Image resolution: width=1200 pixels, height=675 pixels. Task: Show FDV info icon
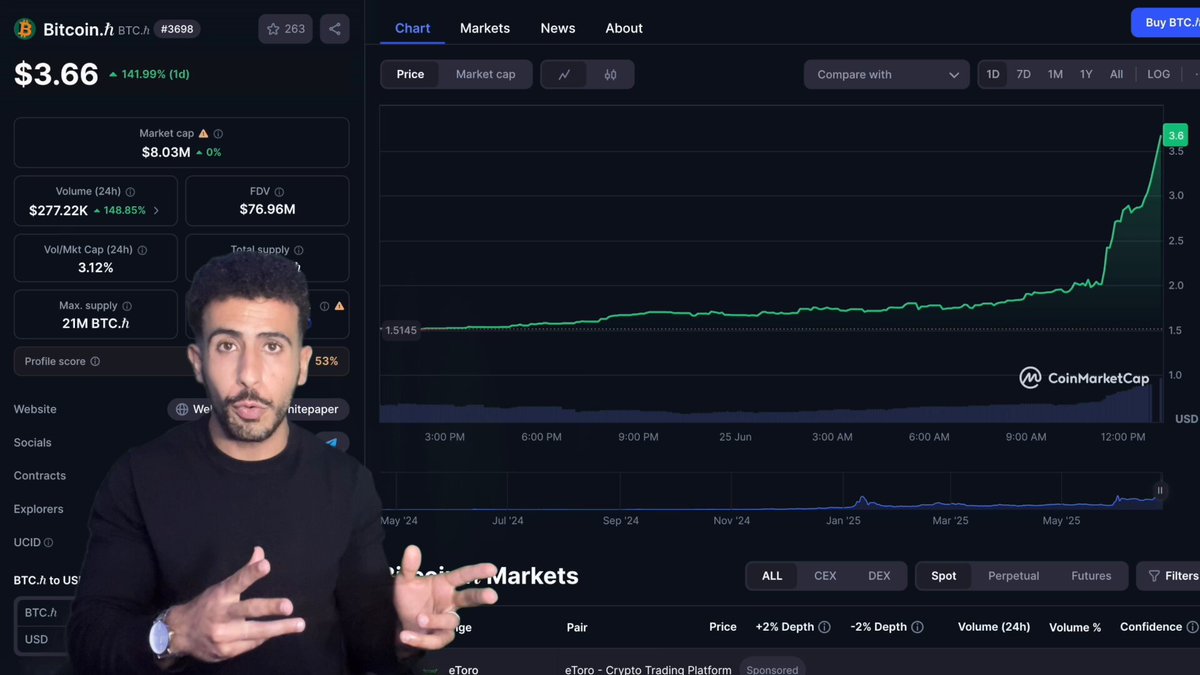[279, 191]
